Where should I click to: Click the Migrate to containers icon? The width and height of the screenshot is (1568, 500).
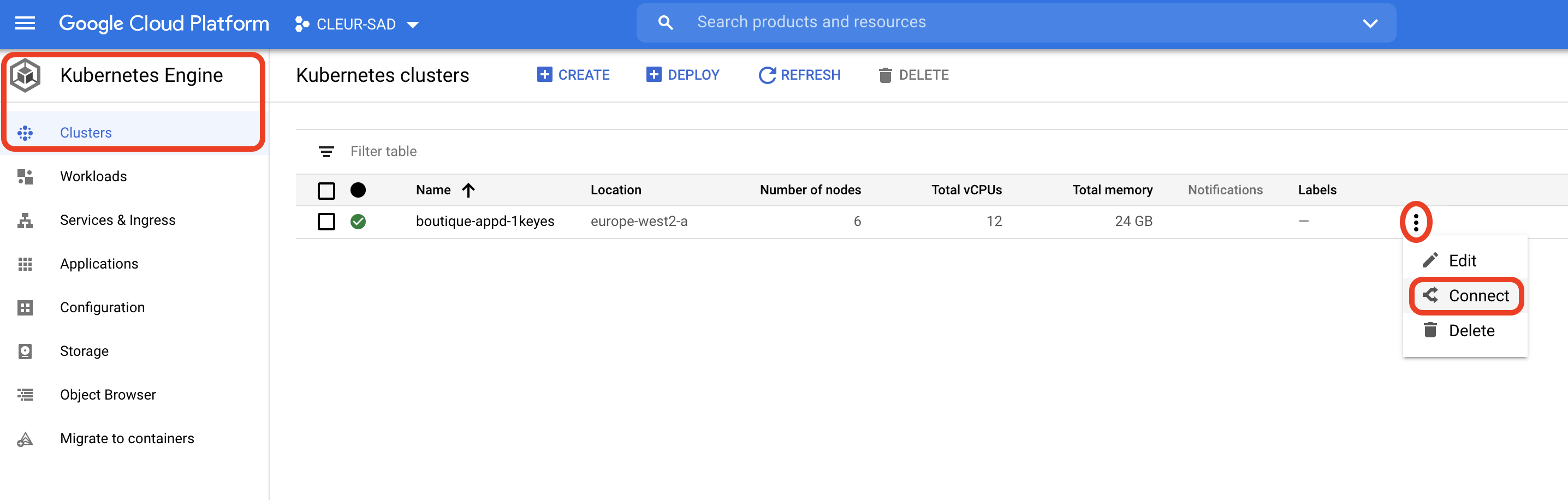(25, 438)
